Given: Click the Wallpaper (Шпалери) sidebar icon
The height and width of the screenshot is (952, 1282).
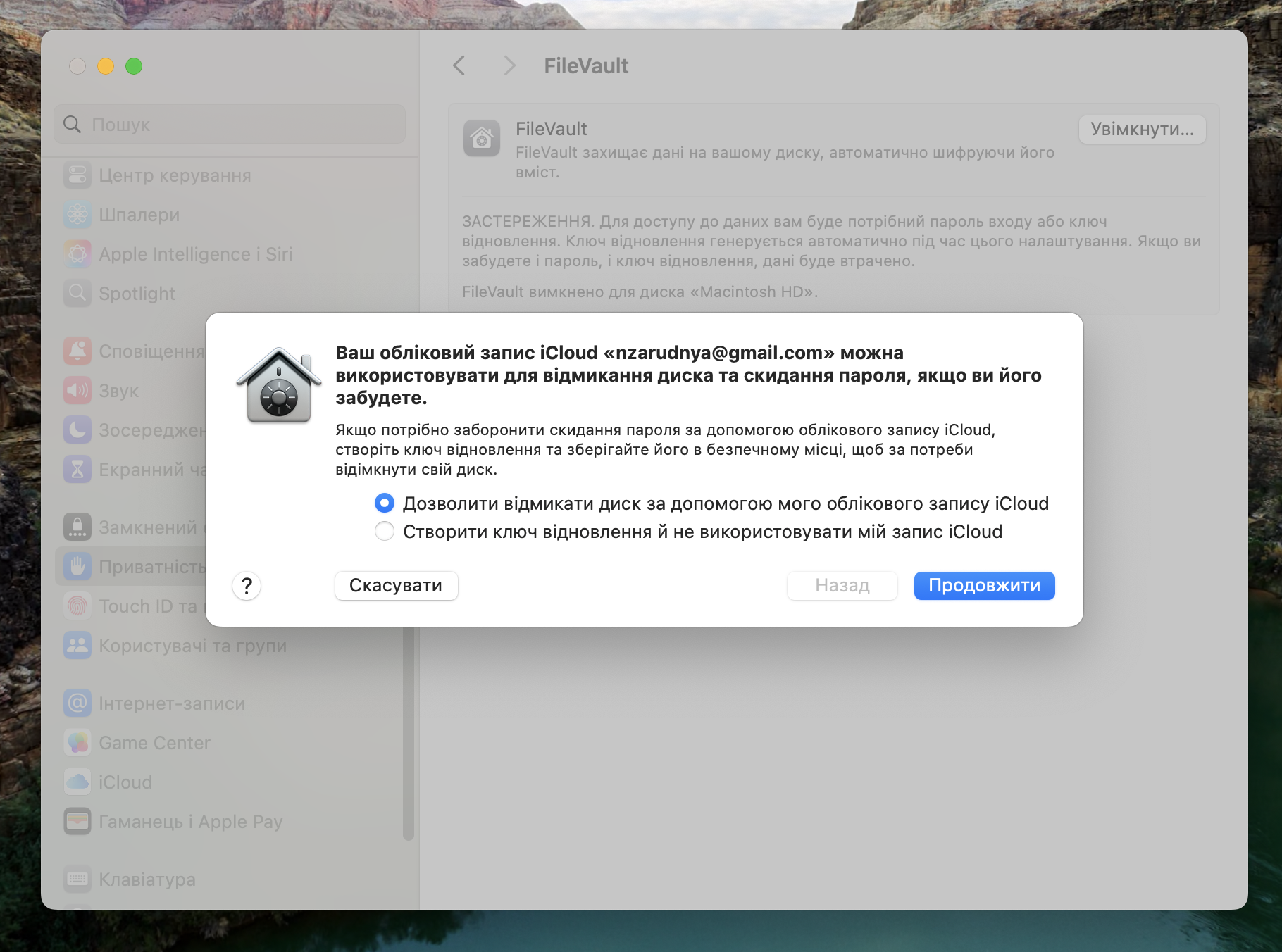Looking at the screenshot, I should pyautogui.click(x=77, y=215).
